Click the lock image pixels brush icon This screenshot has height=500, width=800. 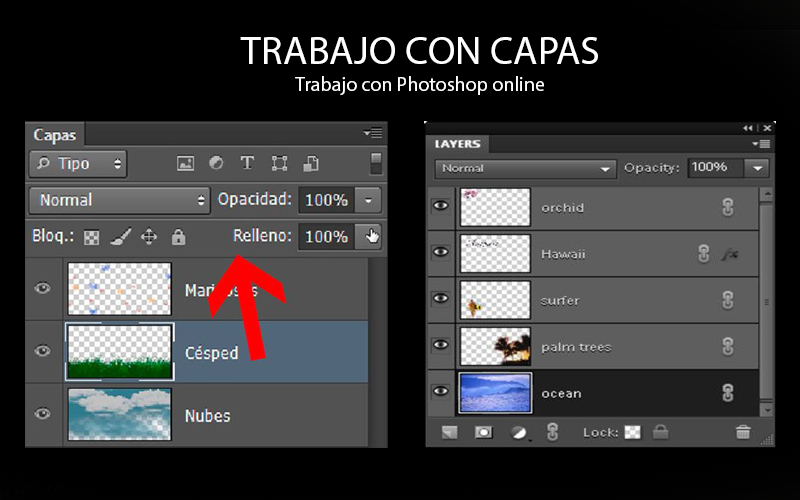coord(119,237)
